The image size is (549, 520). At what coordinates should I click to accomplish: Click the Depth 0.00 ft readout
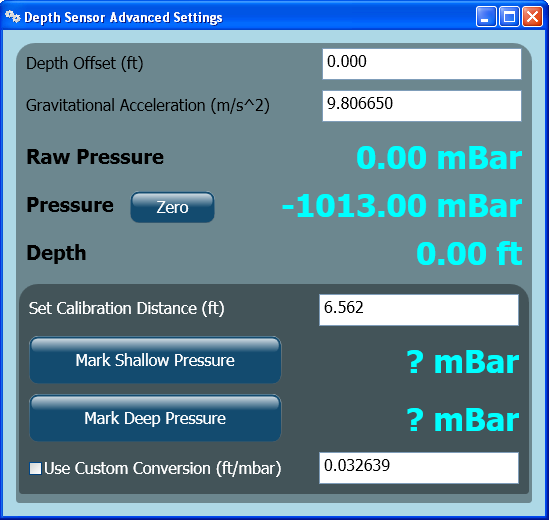coord(469,254)
